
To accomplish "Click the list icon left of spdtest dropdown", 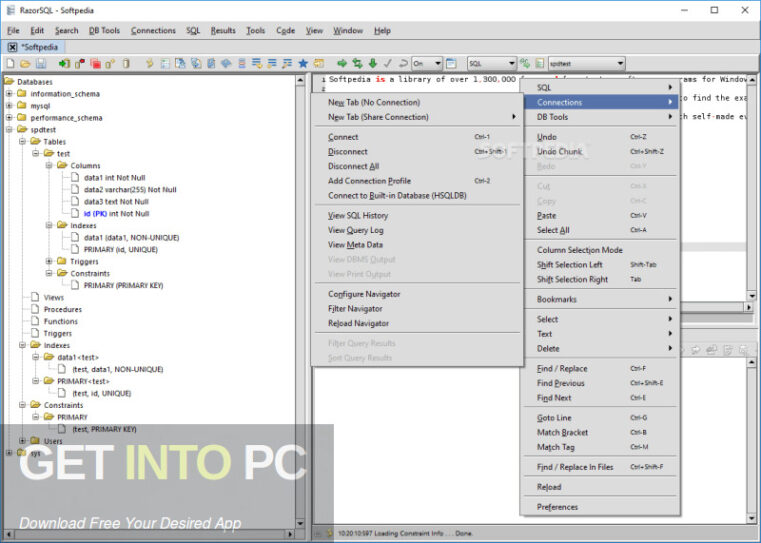I will 540,64.
